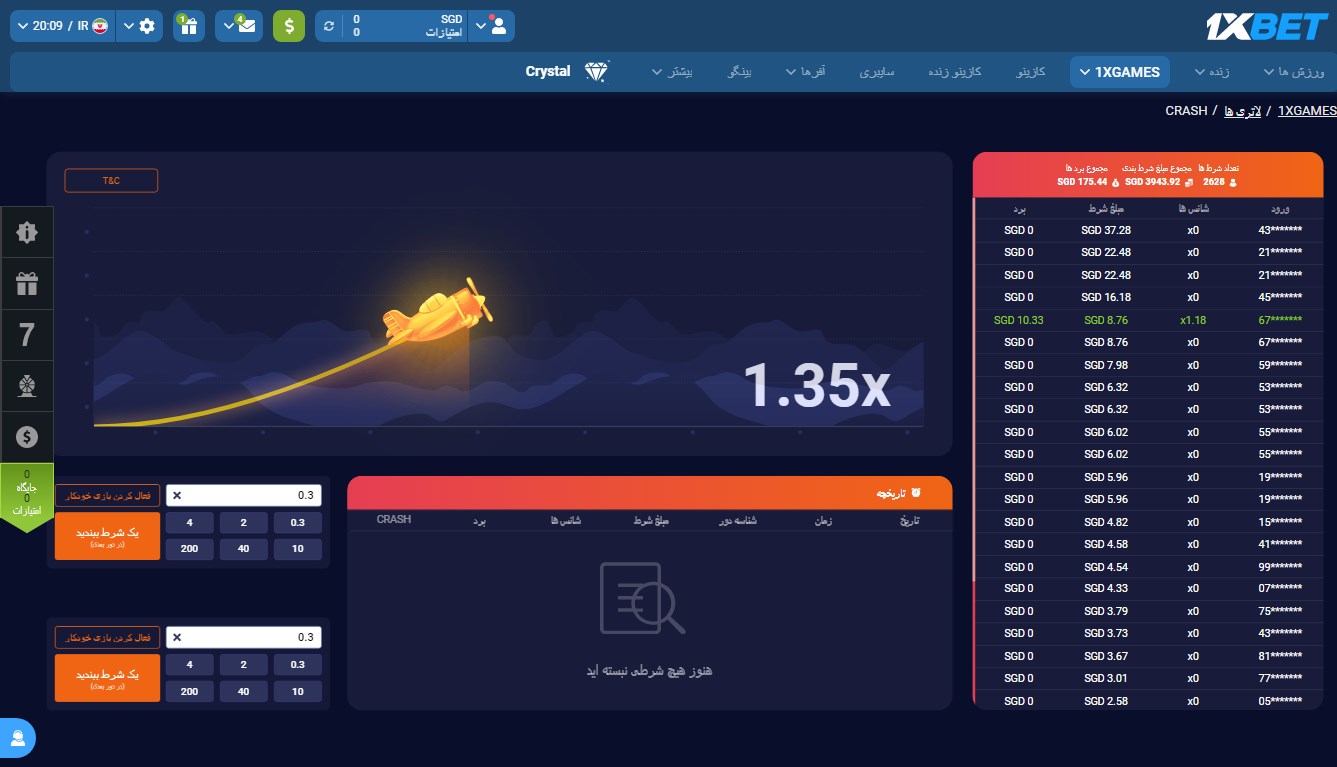
Task: Enable autoplay in first bet panel
Action: click(x=107, y=495)
